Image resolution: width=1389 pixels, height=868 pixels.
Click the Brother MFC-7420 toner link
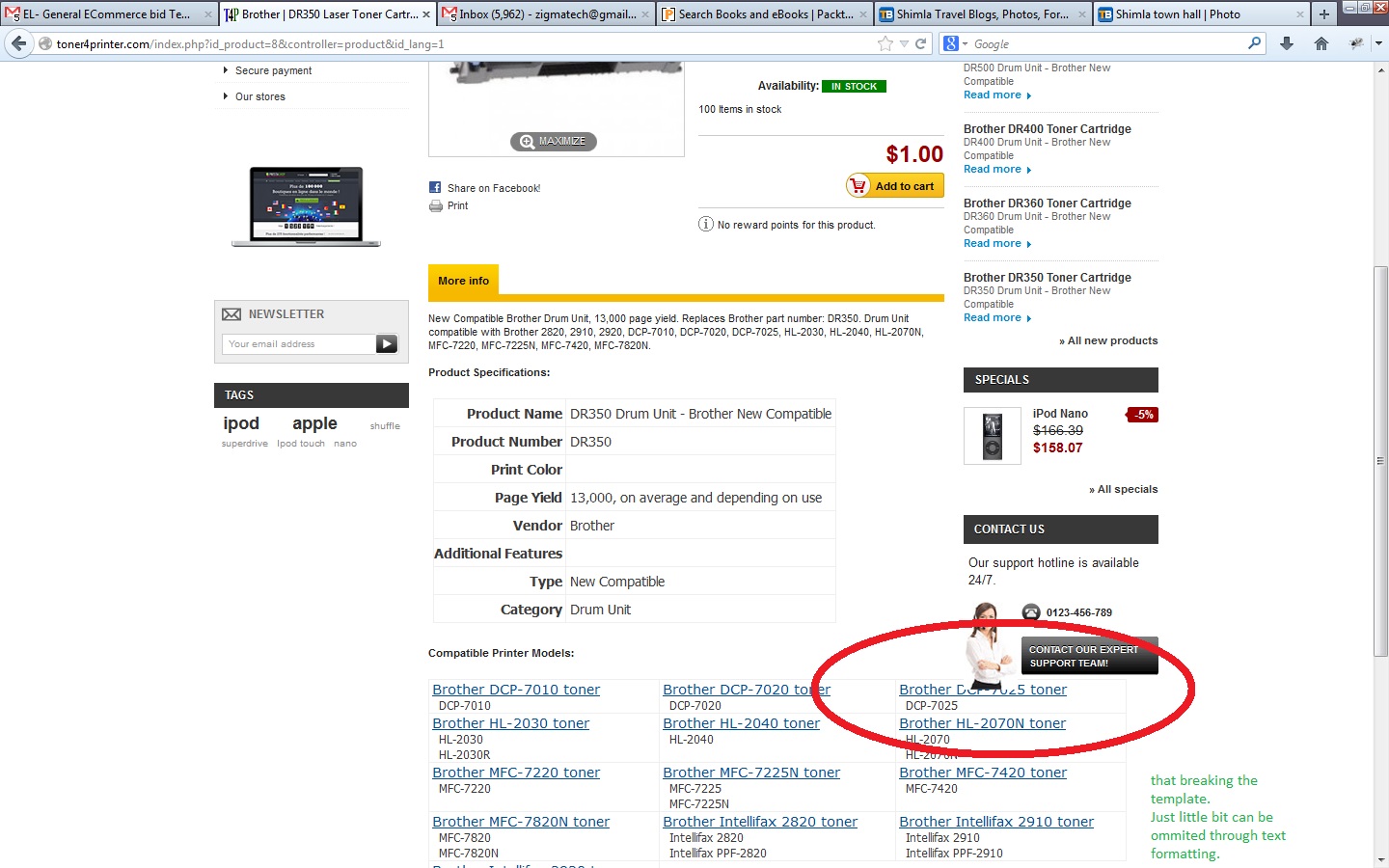[x=983, y=773]
